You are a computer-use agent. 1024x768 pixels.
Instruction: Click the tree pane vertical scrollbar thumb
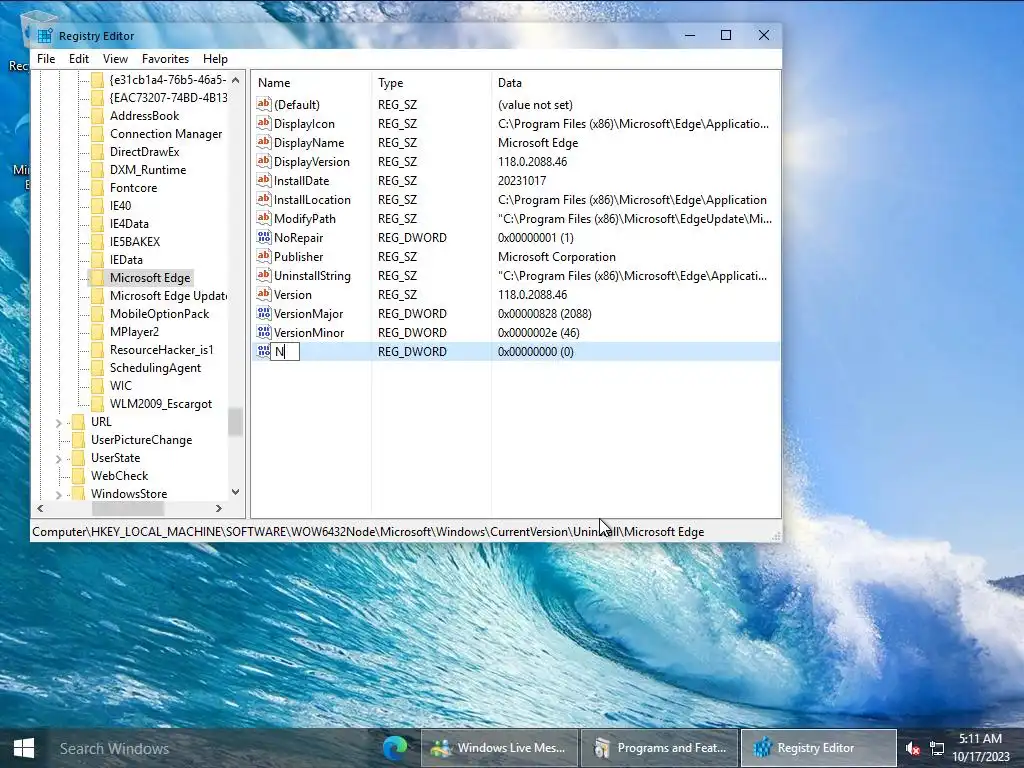[x=235, y=422]
